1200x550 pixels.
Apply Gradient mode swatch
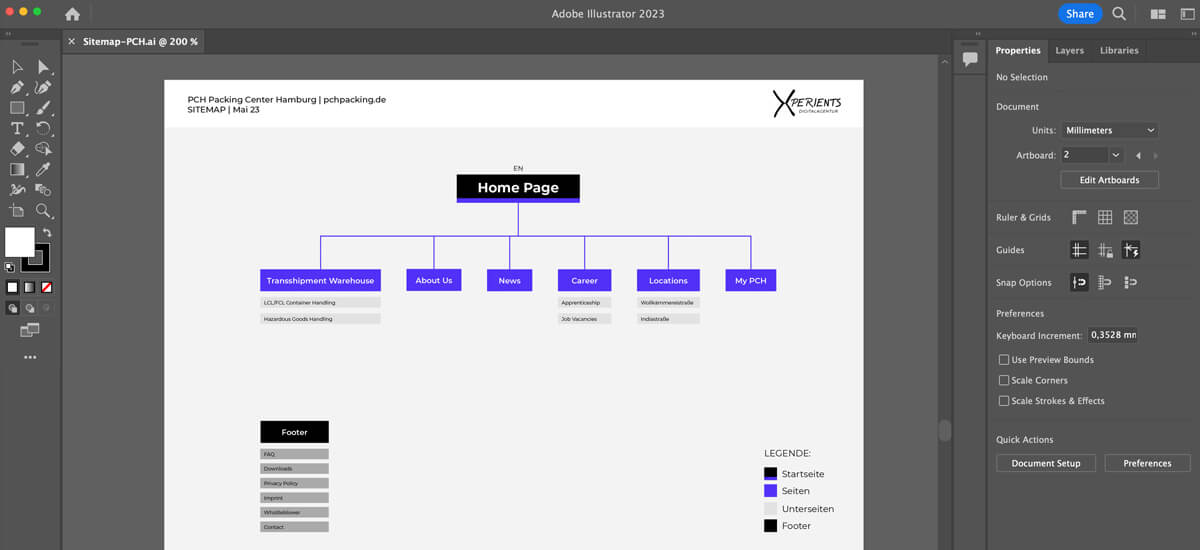coord(29,287)
